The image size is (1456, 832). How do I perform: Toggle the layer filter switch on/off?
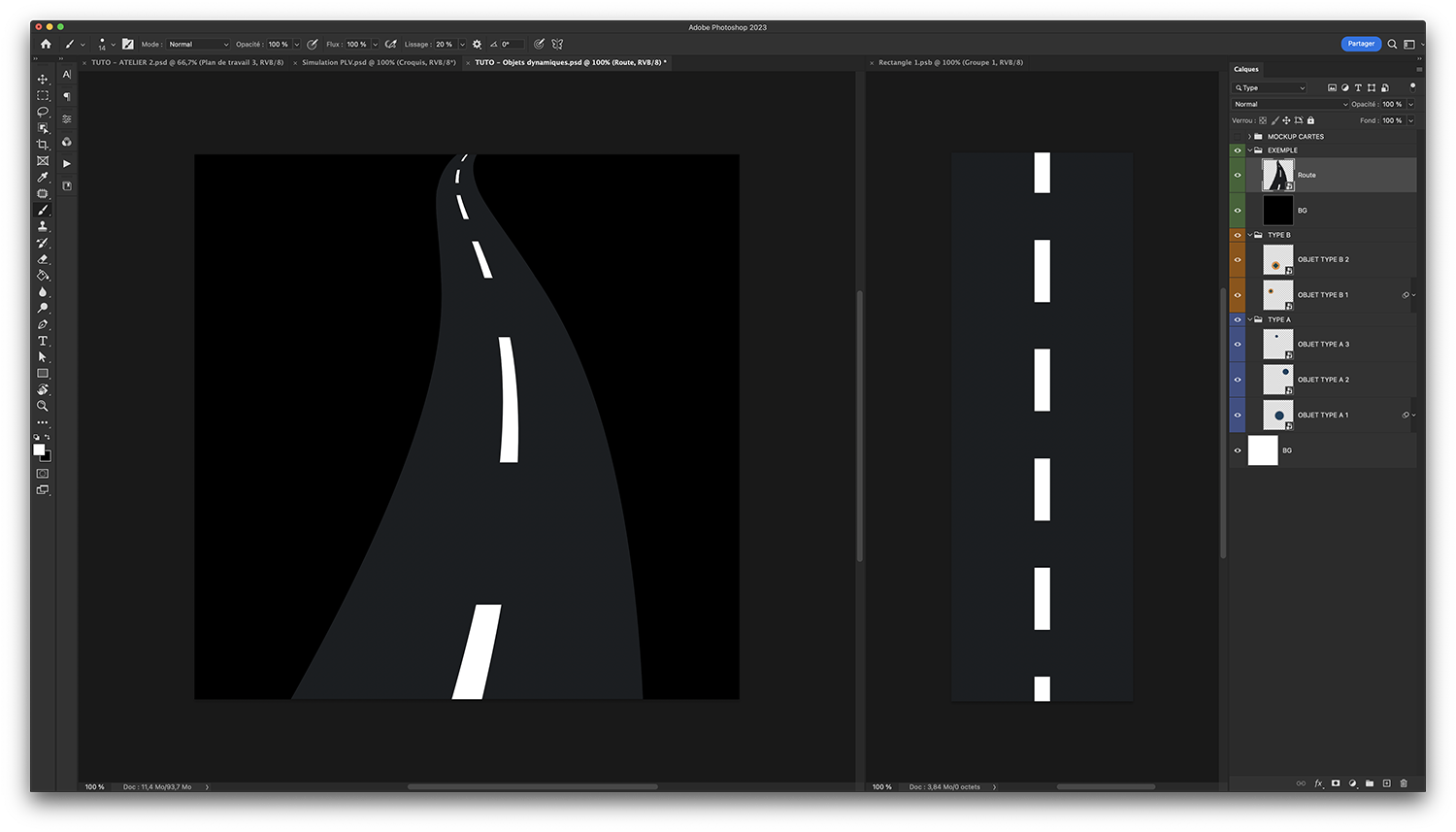(x=1412, y=86)
